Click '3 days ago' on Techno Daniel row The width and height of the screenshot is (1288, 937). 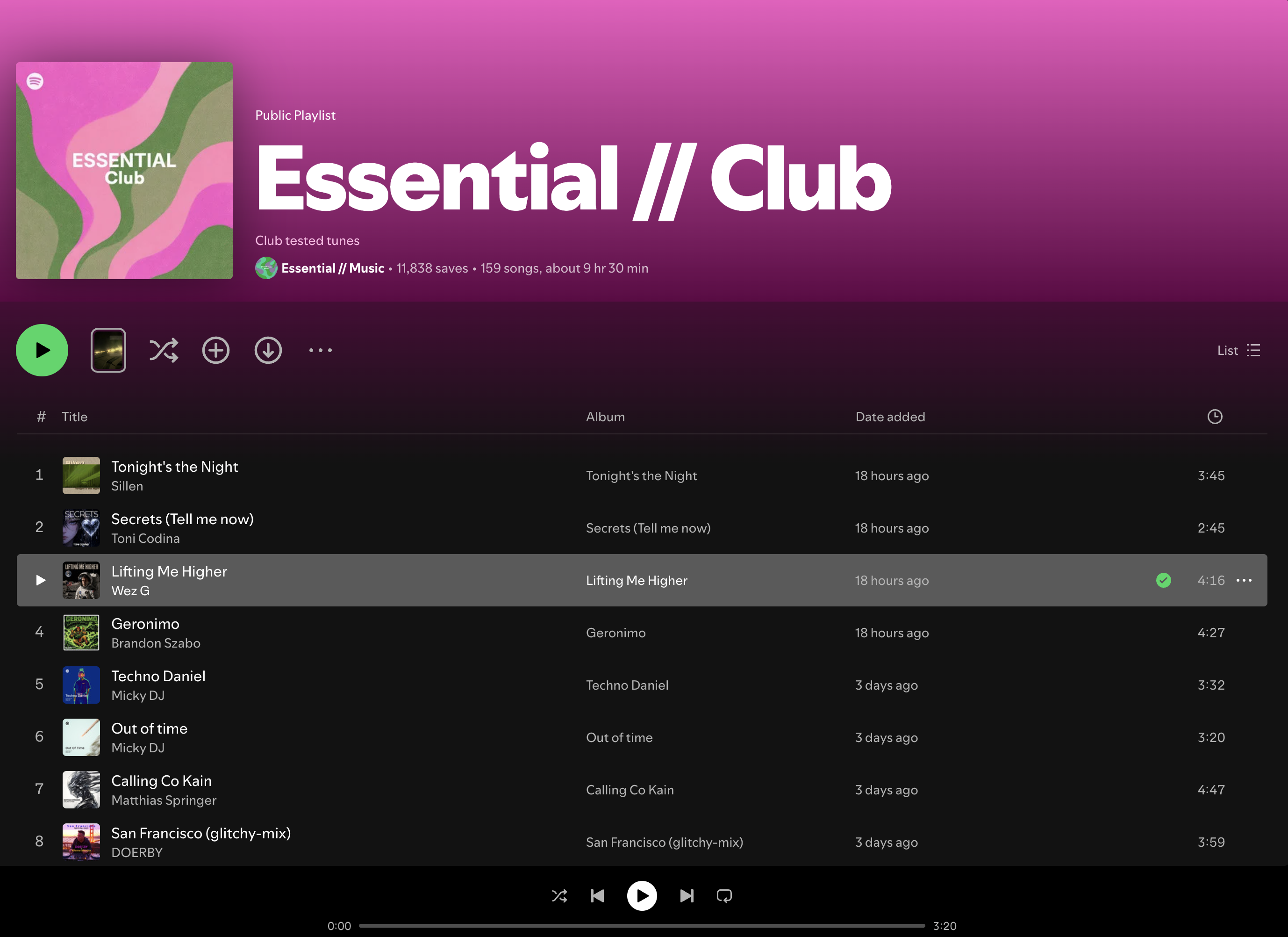click(887, 685)
